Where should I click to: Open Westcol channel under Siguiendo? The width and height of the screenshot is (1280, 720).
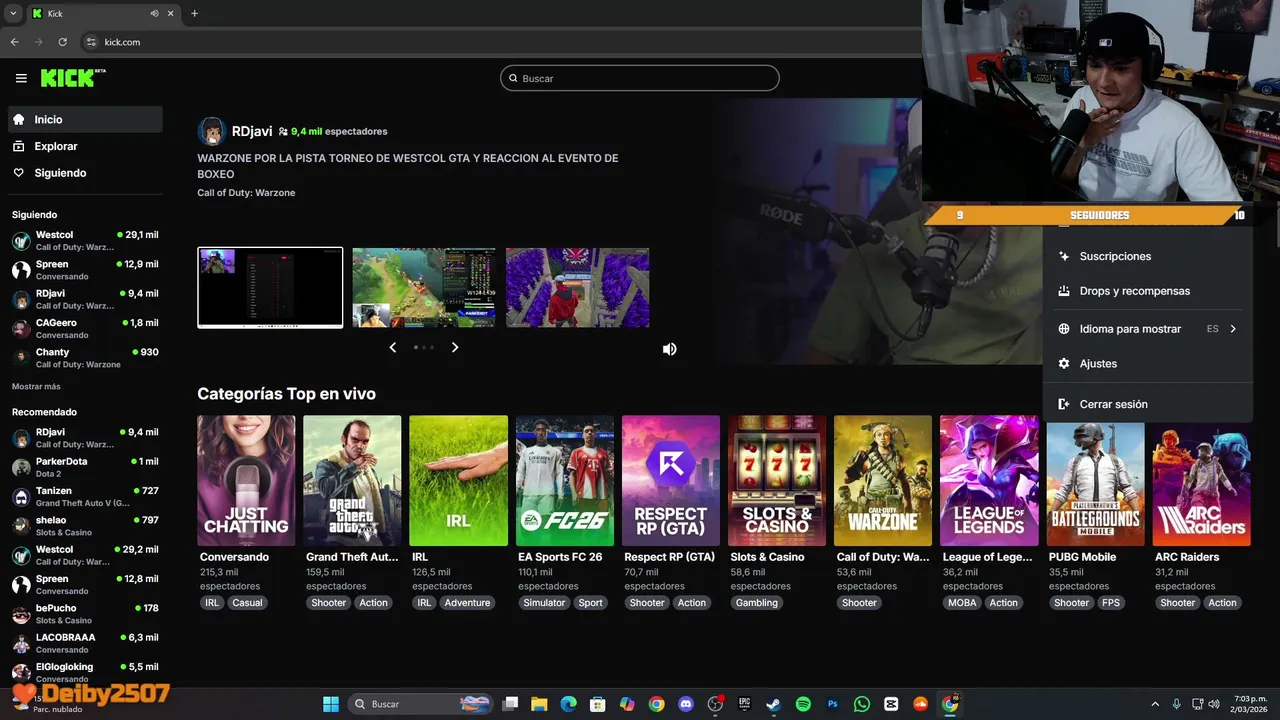coord(85,241)
